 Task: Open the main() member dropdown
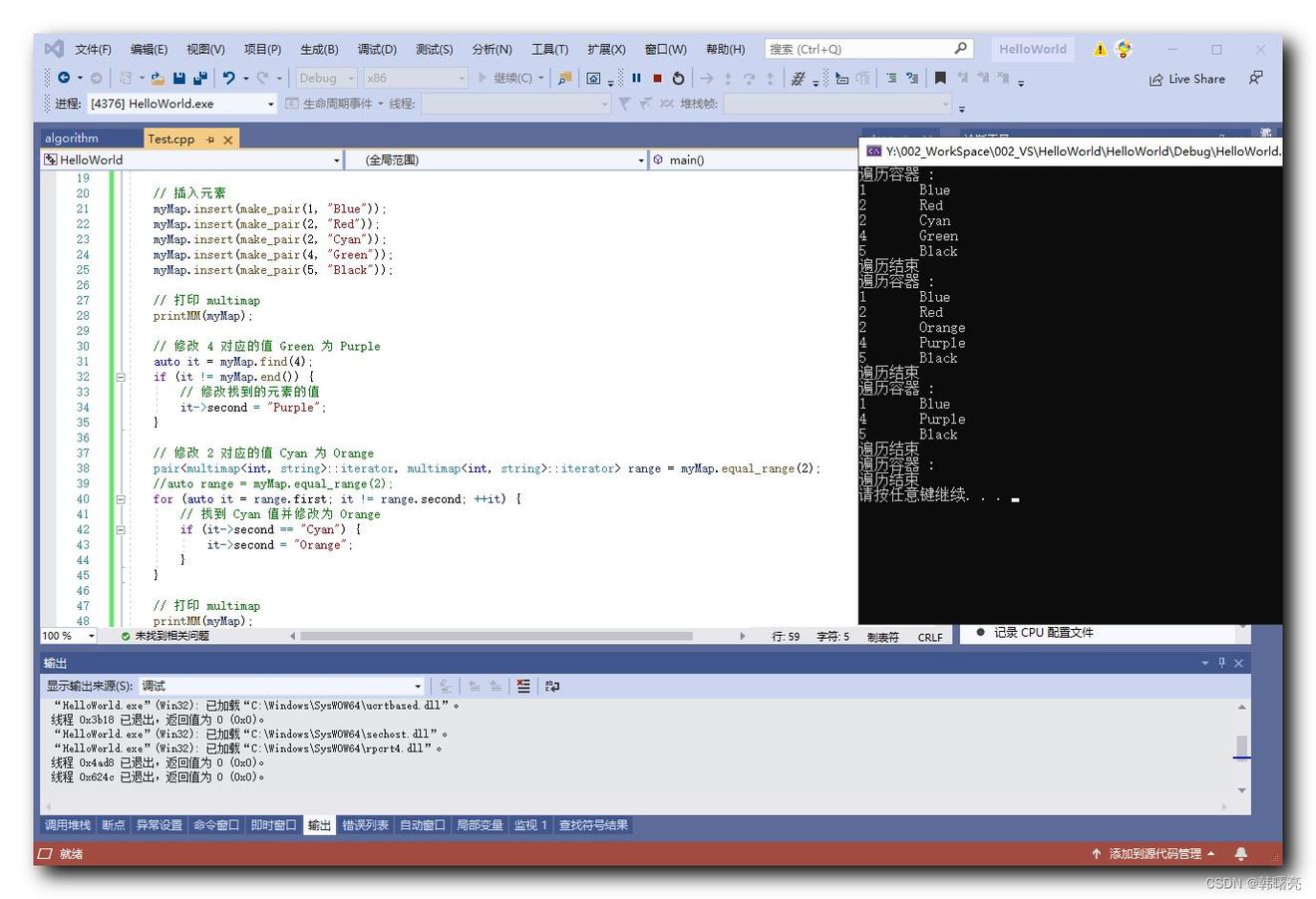pos(753,159)
